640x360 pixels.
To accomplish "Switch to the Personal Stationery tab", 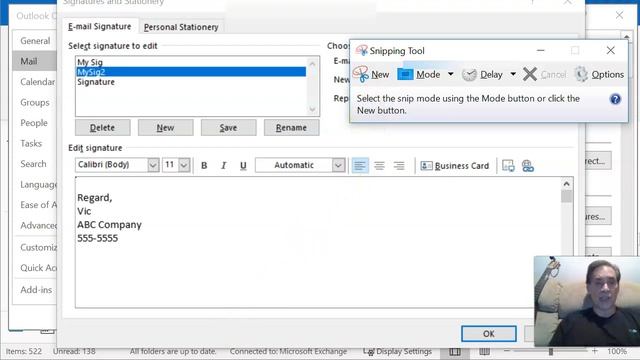I will click(181, 27).
